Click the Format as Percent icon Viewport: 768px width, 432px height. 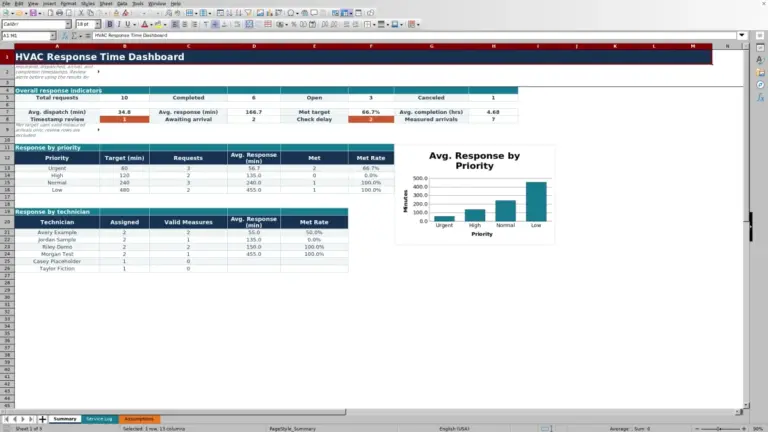point(294,24)
